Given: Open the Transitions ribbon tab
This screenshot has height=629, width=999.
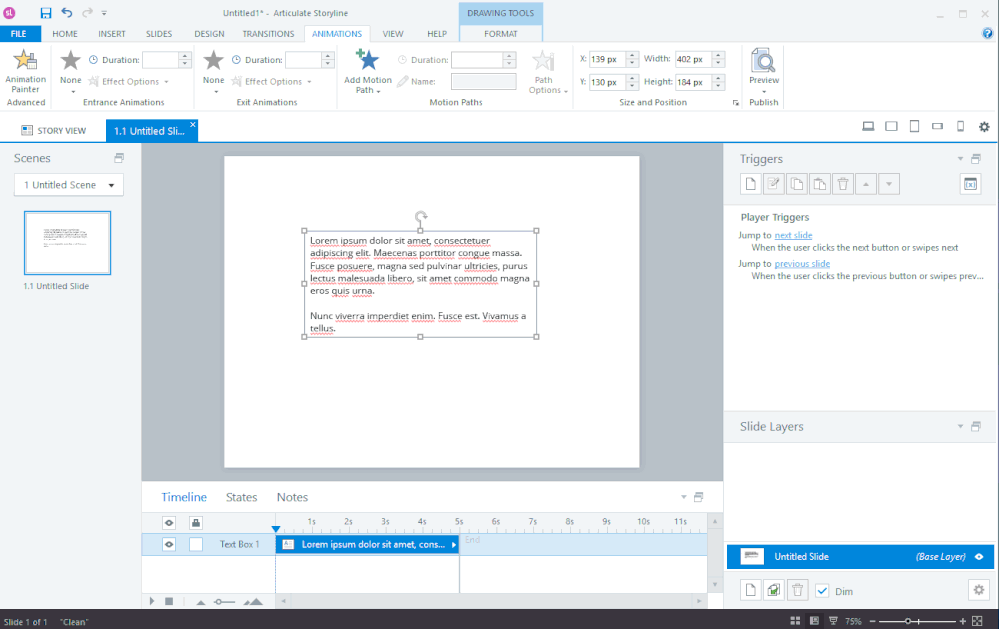Looking at the screenshot, I should coord(268,34).
